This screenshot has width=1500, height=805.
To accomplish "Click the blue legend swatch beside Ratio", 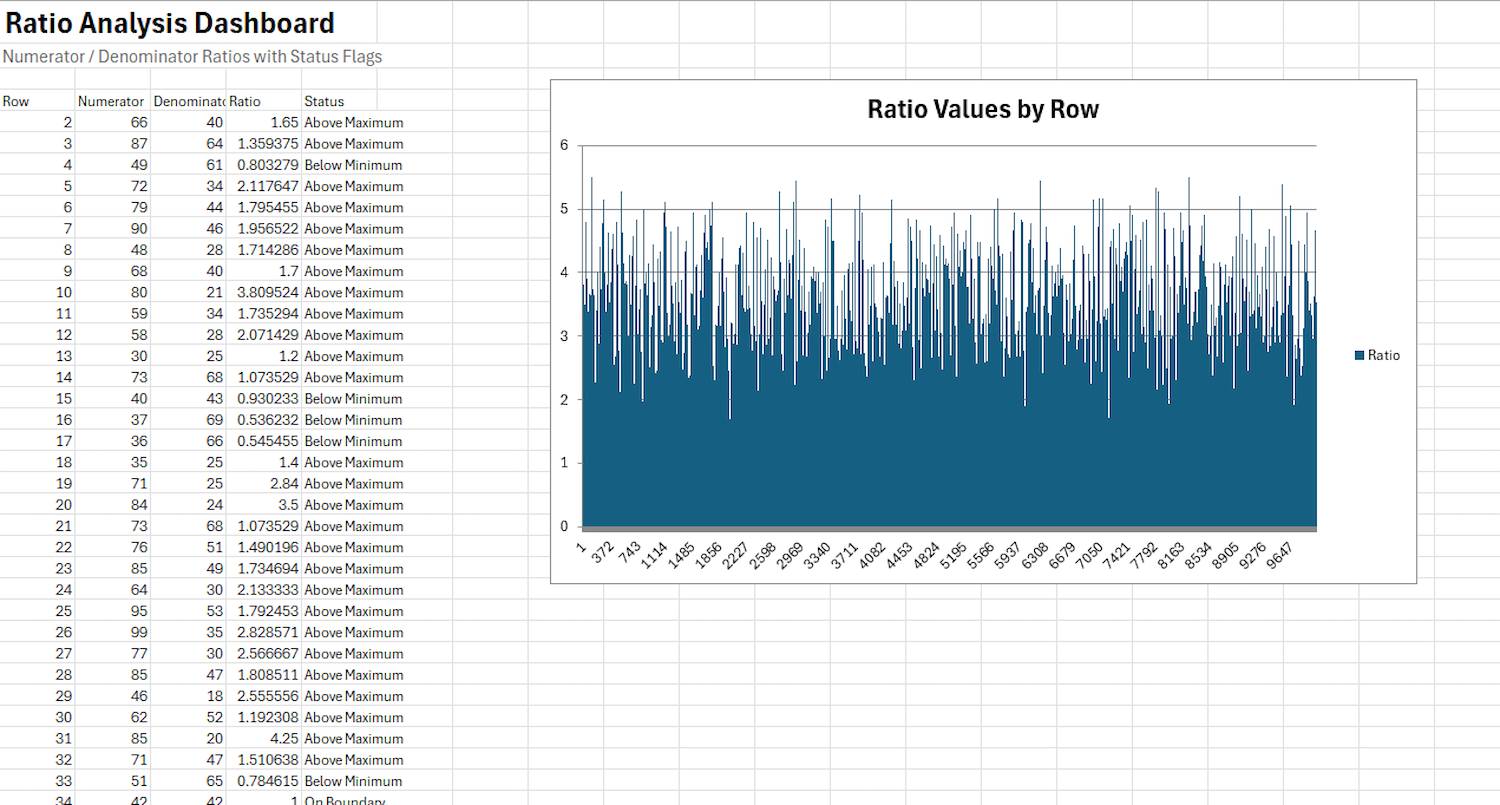I will coord(1360,355).
